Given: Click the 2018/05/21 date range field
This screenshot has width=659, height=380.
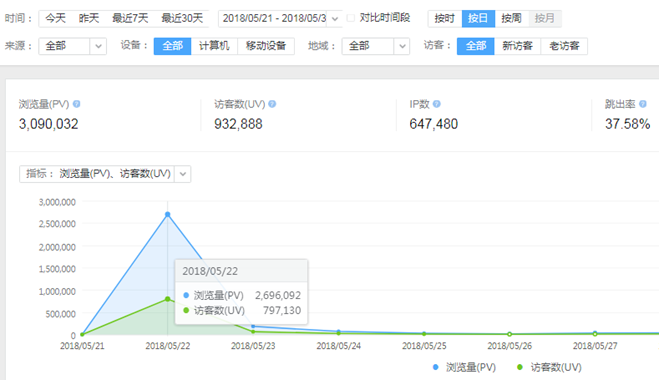Looking at the screenshot, I should 274,19.
